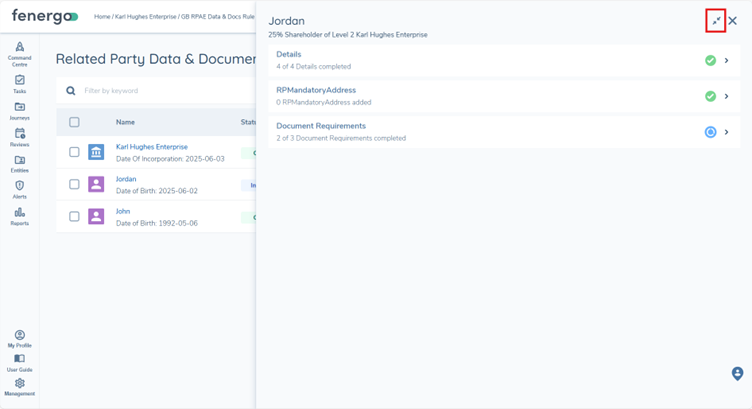Click the Jordan panel title
This screenshot has height=409, width=752.
pyautogui.click(x=286, y=21)
